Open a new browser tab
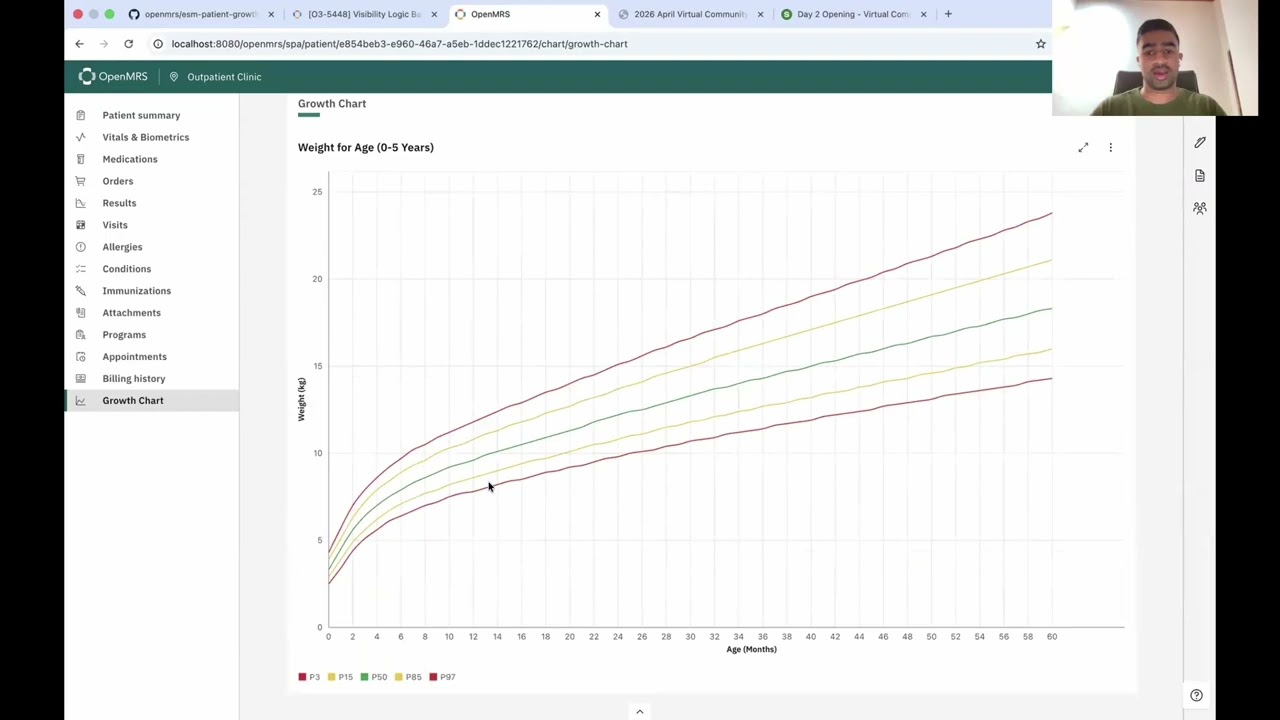This screenshot has height=720, width=1280. (x=948, y=14)
